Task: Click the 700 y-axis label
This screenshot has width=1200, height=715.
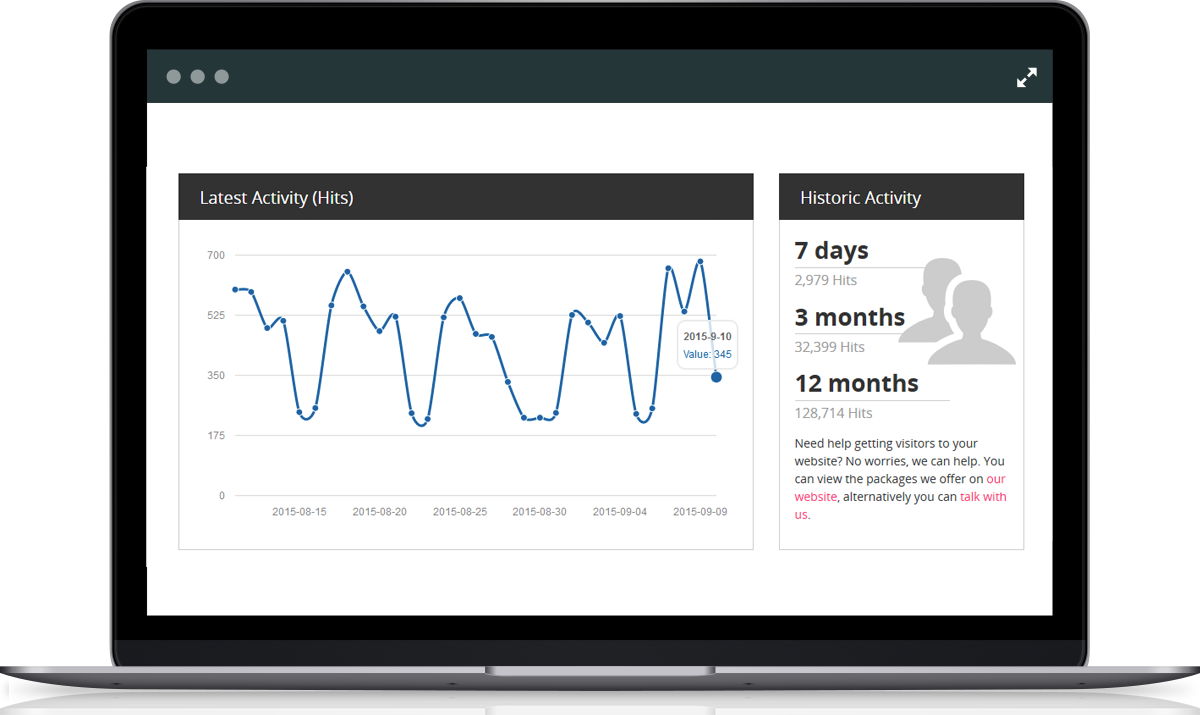Action: (x=216, y=255)
